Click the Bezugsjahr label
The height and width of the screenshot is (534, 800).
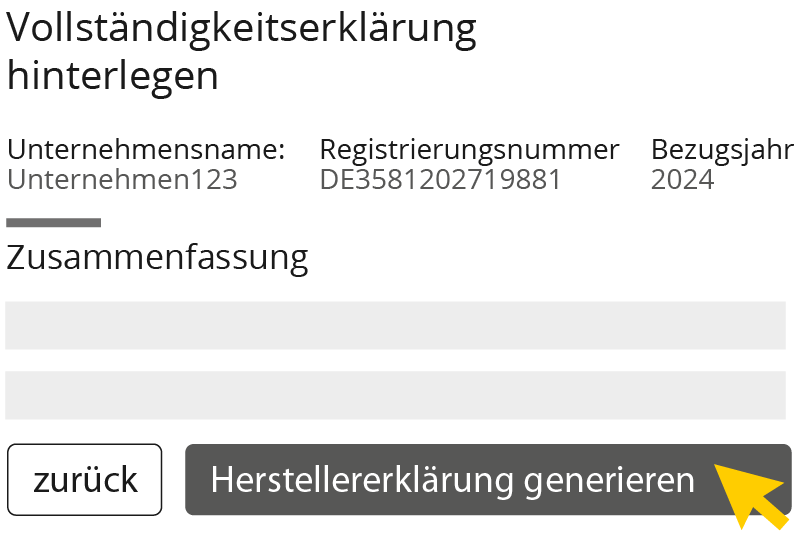point(722,150)
